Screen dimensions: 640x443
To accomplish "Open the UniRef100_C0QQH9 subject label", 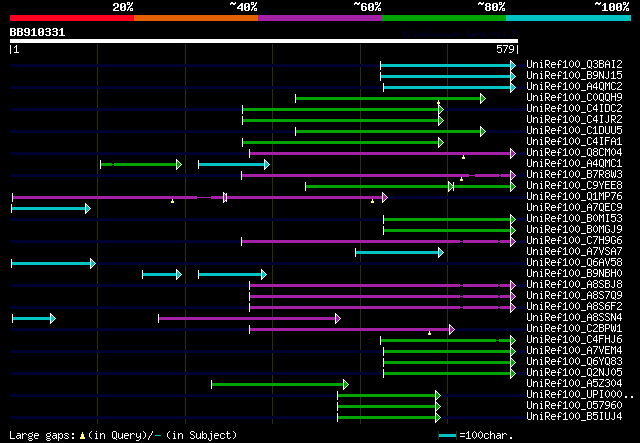I will 574,97.
